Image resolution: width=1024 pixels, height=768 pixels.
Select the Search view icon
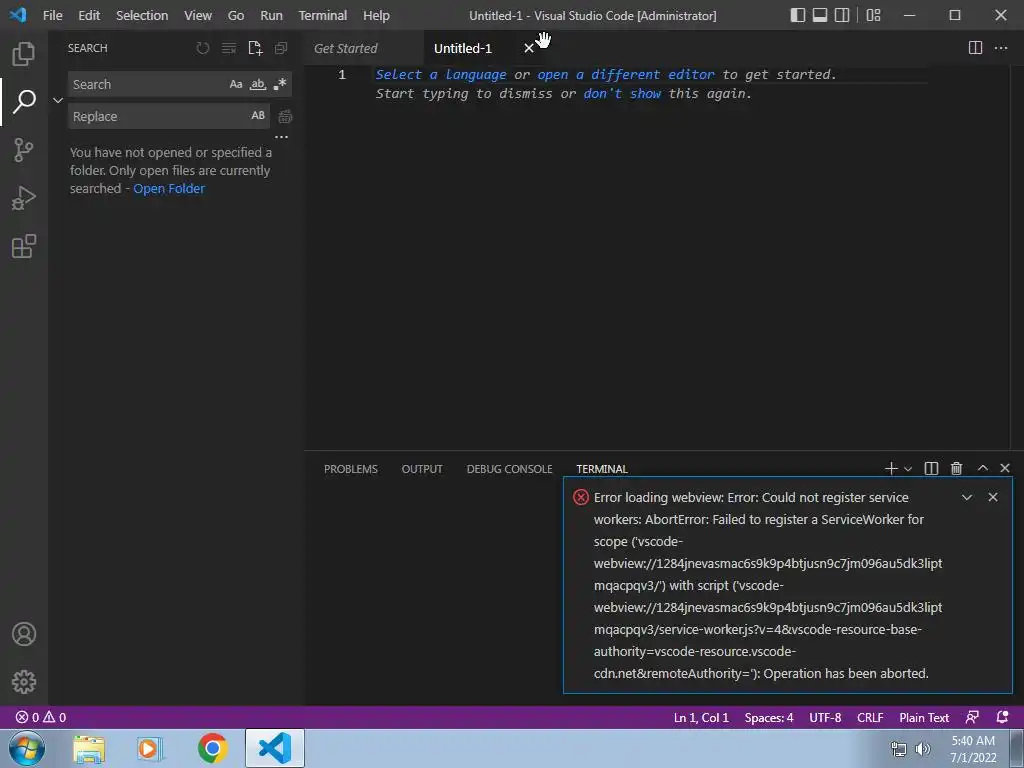coord(24,101)
